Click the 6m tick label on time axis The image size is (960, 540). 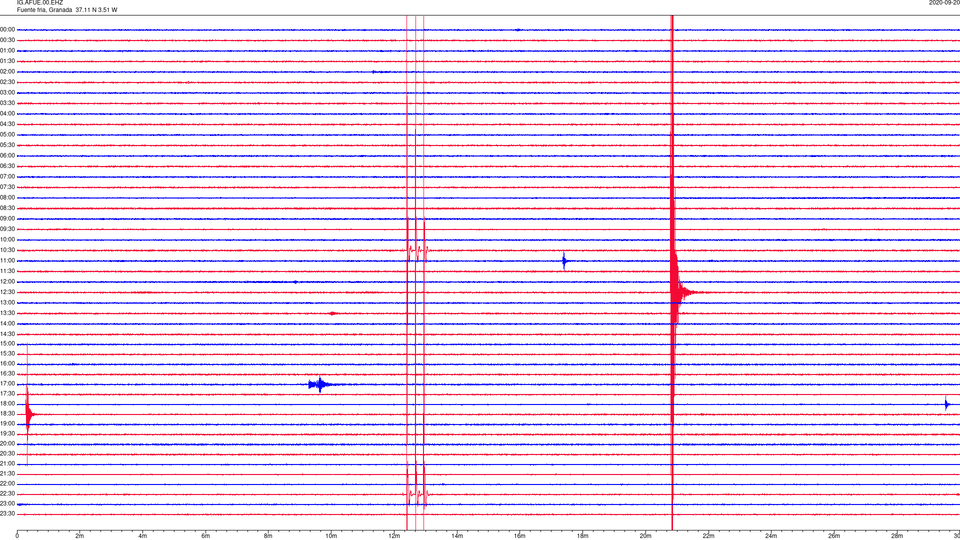click(x=205, y=536)
